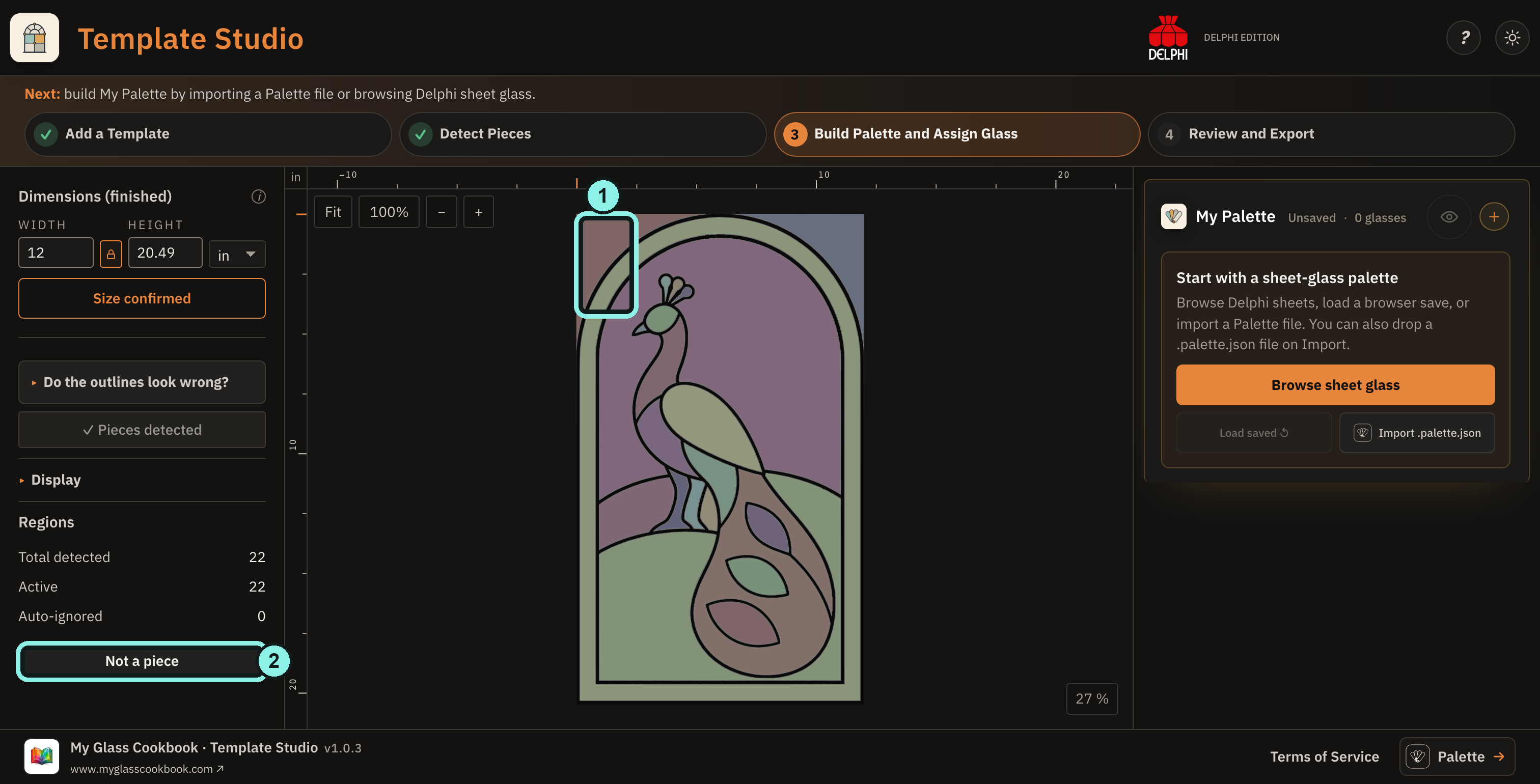Reset zoom with the 100% button
Image resolution: width=1540 pixels, height=784 pixels.
(389, 212)
